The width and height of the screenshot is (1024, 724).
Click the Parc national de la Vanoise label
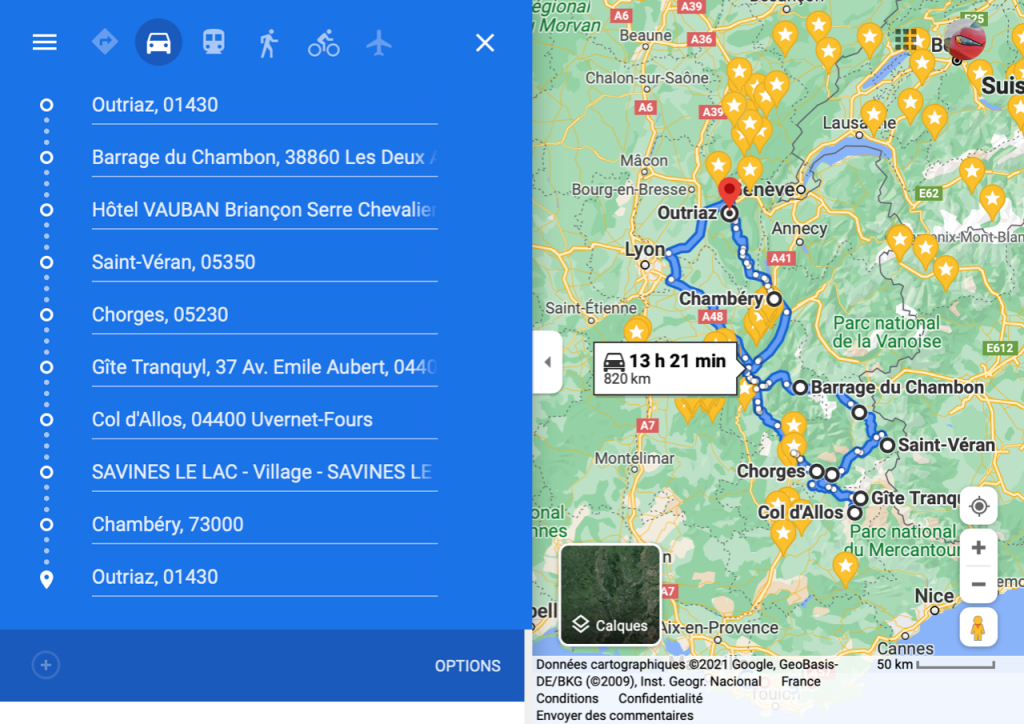click(x=887, y=332)
